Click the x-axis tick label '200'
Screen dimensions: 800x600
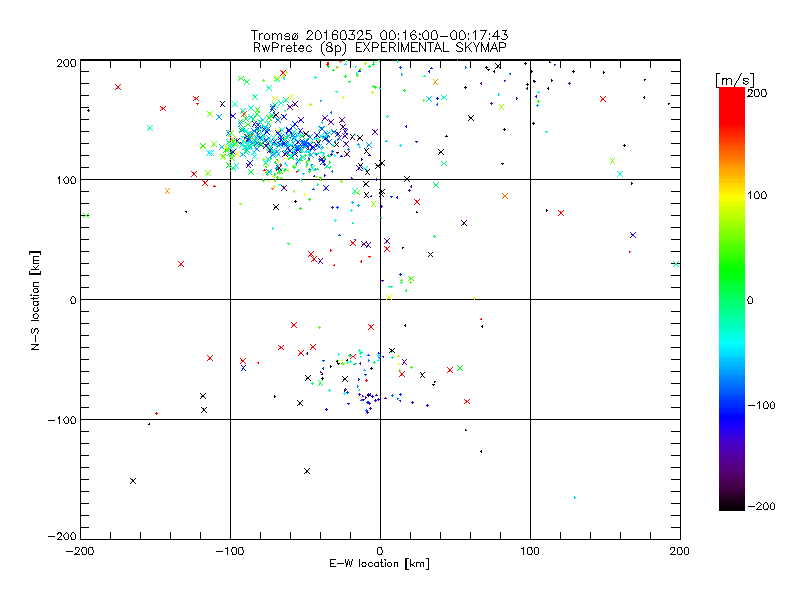click(680, 551)
